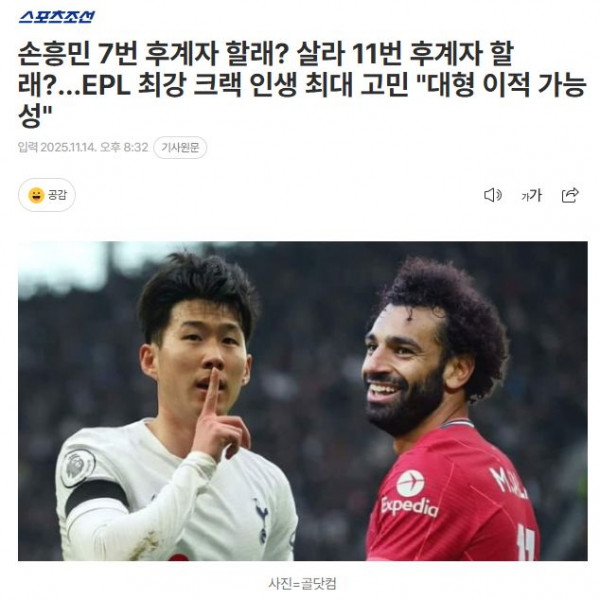React to the article with 공감 button

(x=47, y=195)
